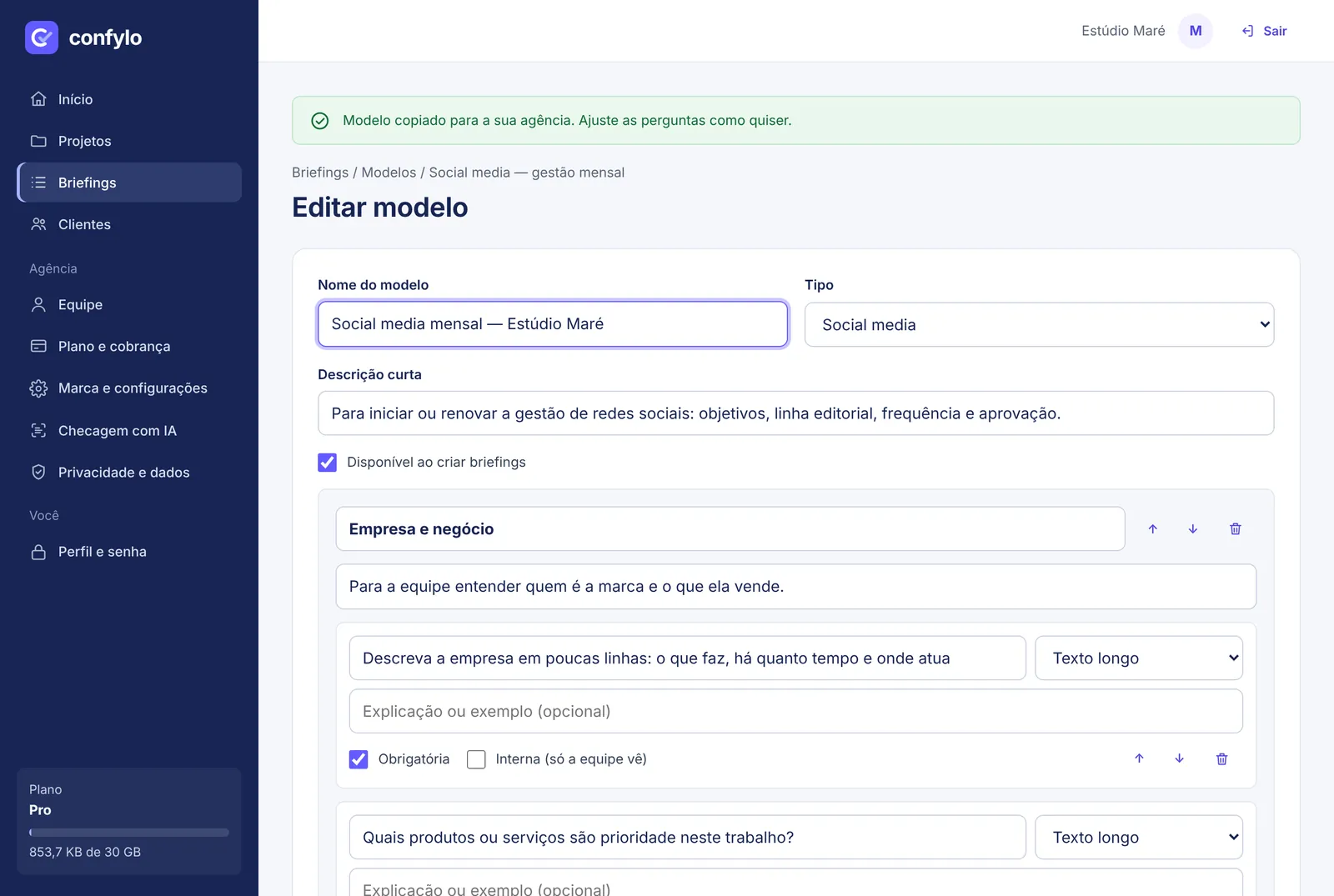Check Interna (só a equipe vê)
1334x896 pixels.
click(476, 759)
